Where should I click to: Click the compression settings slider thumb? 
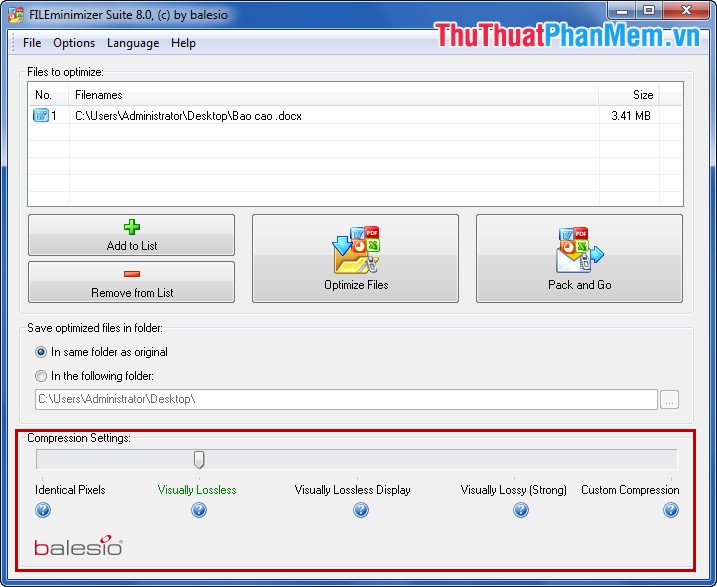coord(199,459)
